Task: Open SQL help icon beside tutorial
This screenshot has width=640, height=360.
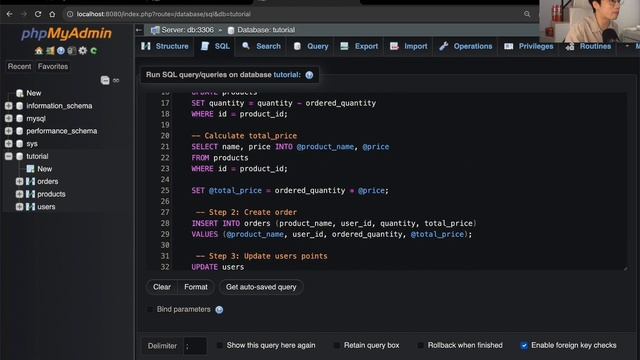Action: [309, 75]
